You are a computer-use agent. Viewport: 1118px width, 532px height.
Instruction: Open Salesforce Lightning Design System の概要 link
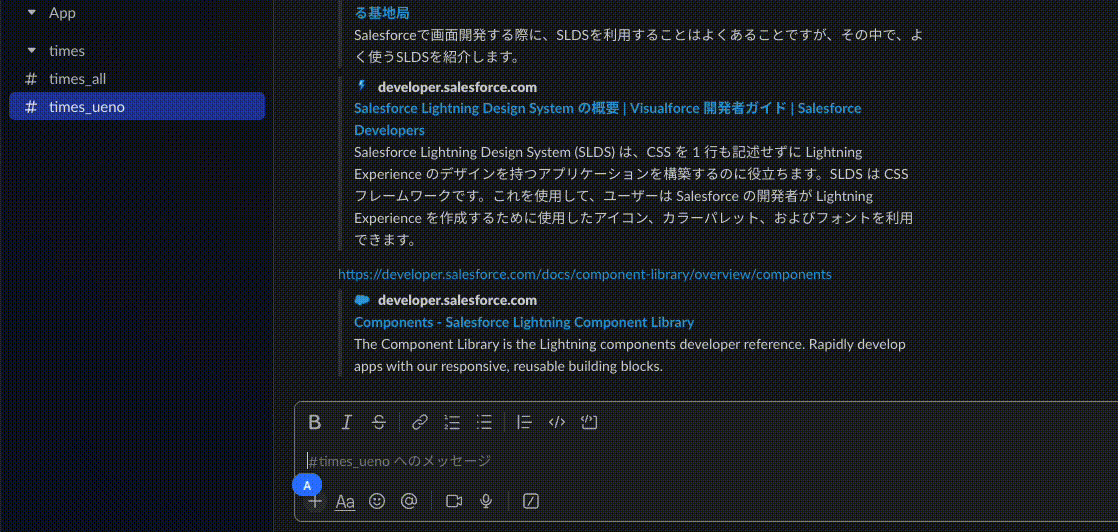tap(607, 119)
